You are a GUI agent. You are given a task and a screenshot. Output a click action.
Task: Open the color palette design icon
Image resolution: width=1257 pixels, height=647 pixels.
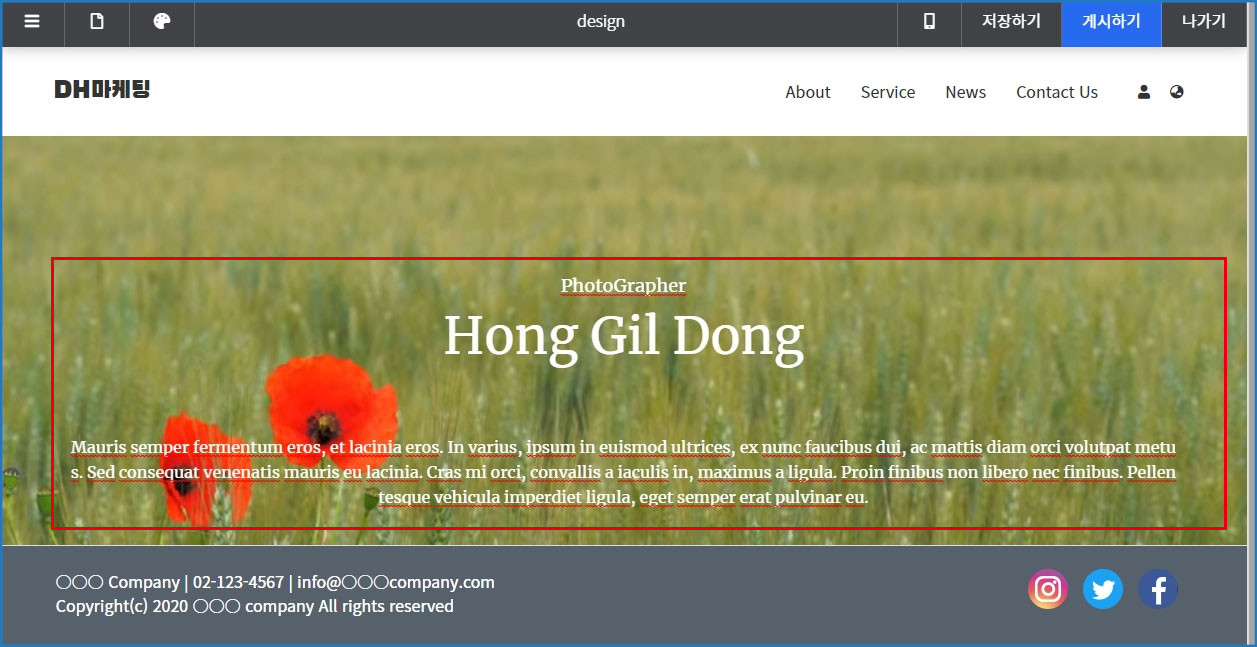pyautogui.click(x=162, y=22)
